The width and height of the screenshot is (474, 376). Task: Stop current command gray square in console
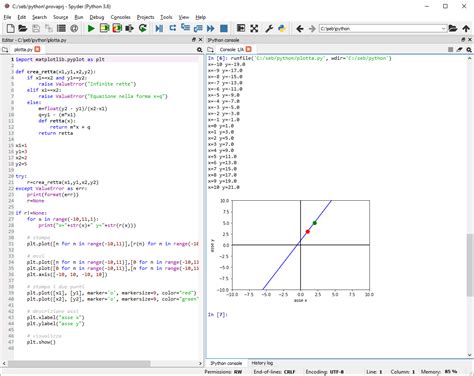(451, 50)
